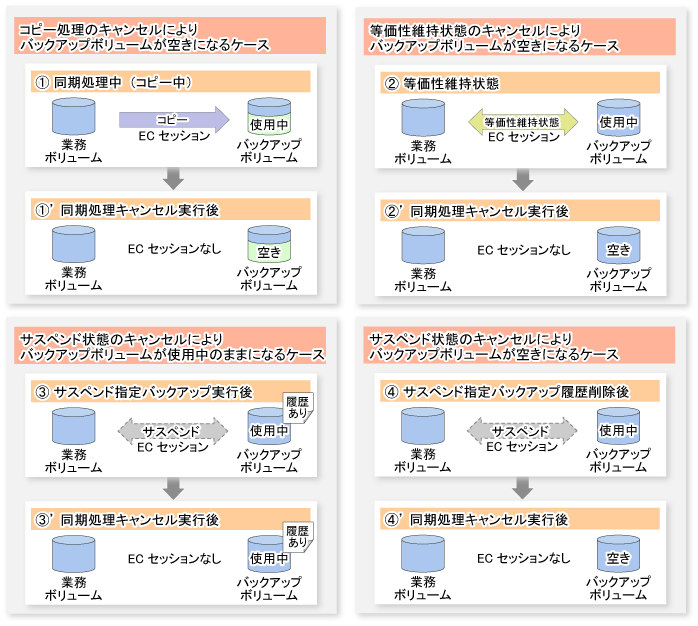Select the green 使用中 backup volume cylinder in ①

tap(268, 119)
